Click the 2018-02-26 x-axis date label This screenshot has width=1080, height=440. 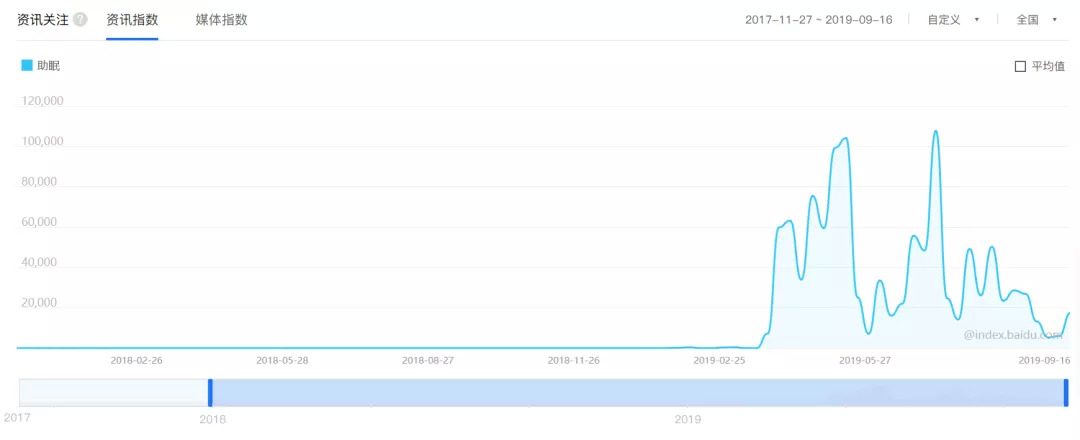[136, 360]
